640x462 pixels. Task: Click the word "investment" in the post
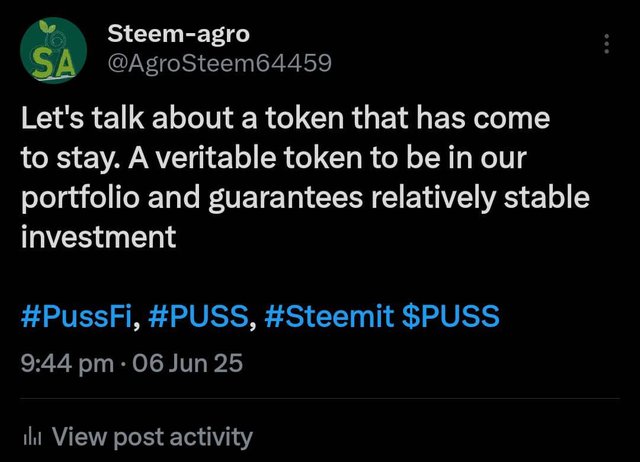coord(98,237)
